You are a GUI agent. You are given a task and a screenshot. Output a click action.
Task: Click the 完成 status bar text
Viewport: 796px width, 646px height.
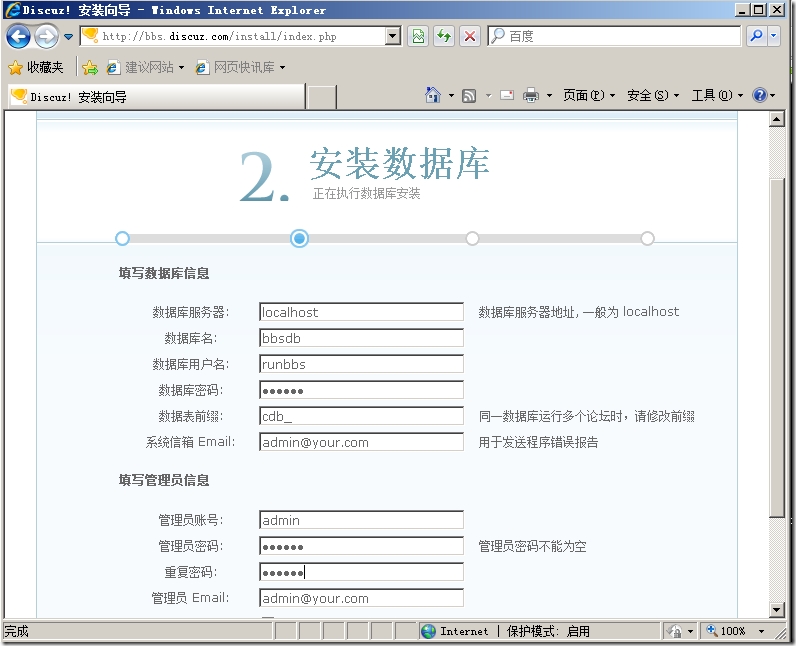coord(16,631)
